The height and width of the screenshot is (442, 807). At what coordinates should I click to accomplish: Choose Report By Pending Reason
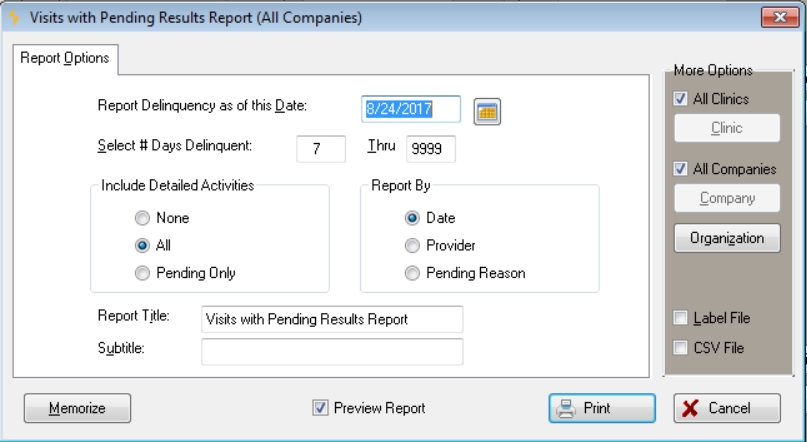412,273
